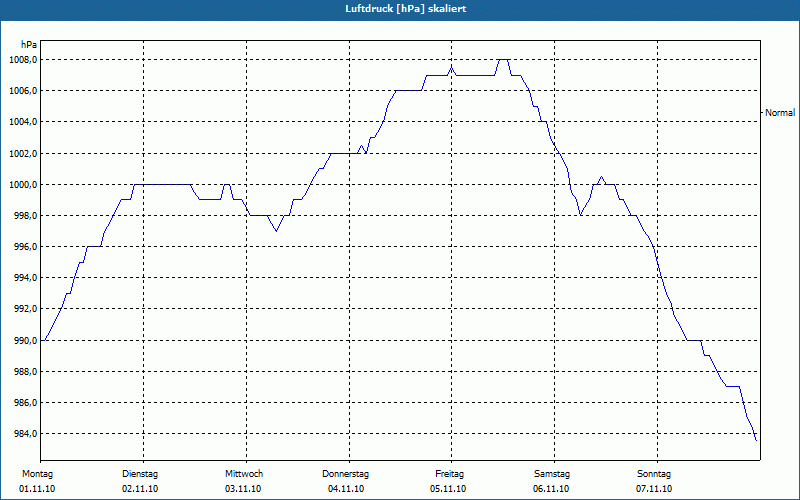This screenshot has height=500, width=800.
Task: Click the 'Montag' day label
Action: click(37, 474)
